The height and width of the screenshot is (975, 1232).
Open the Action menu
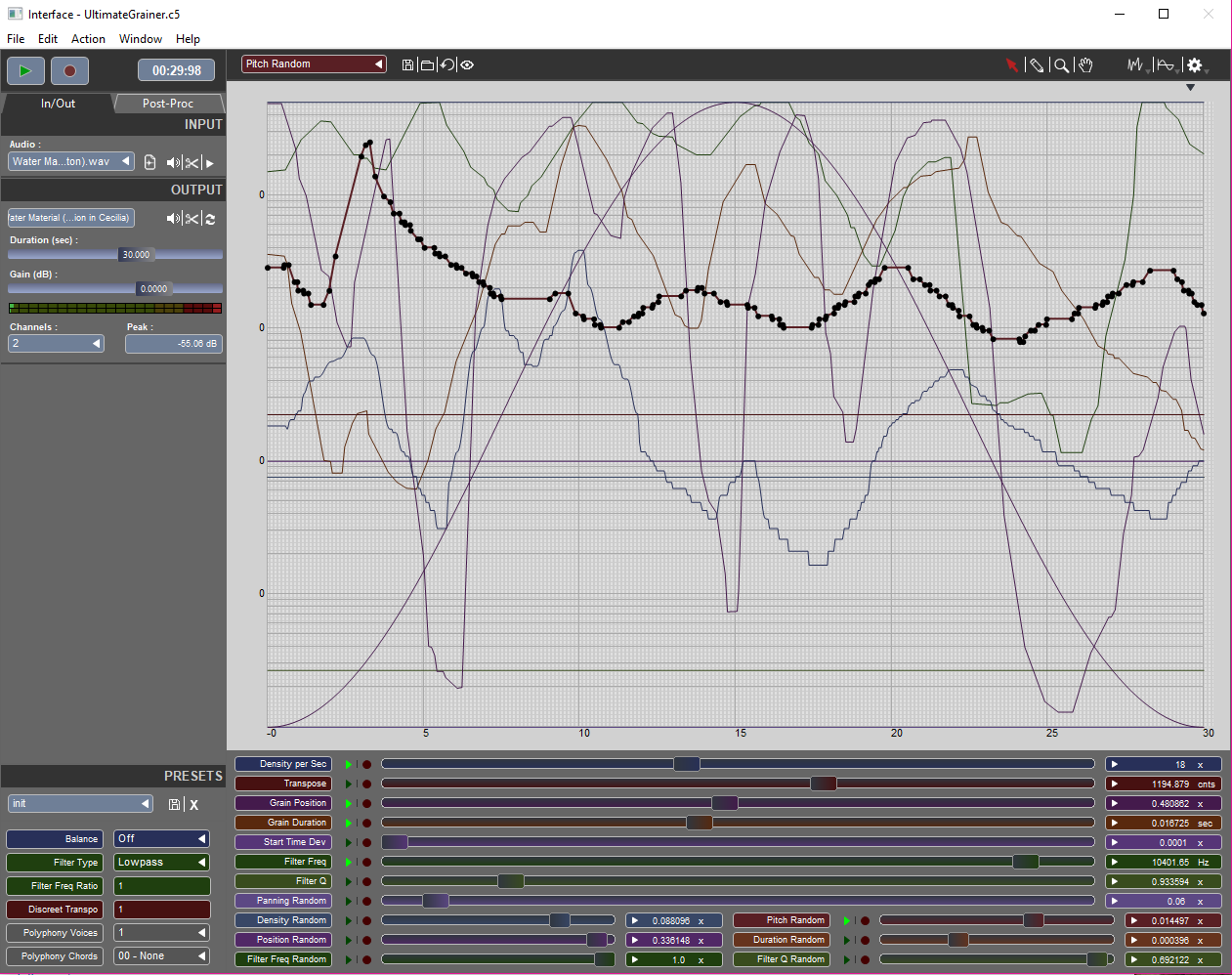88,39
